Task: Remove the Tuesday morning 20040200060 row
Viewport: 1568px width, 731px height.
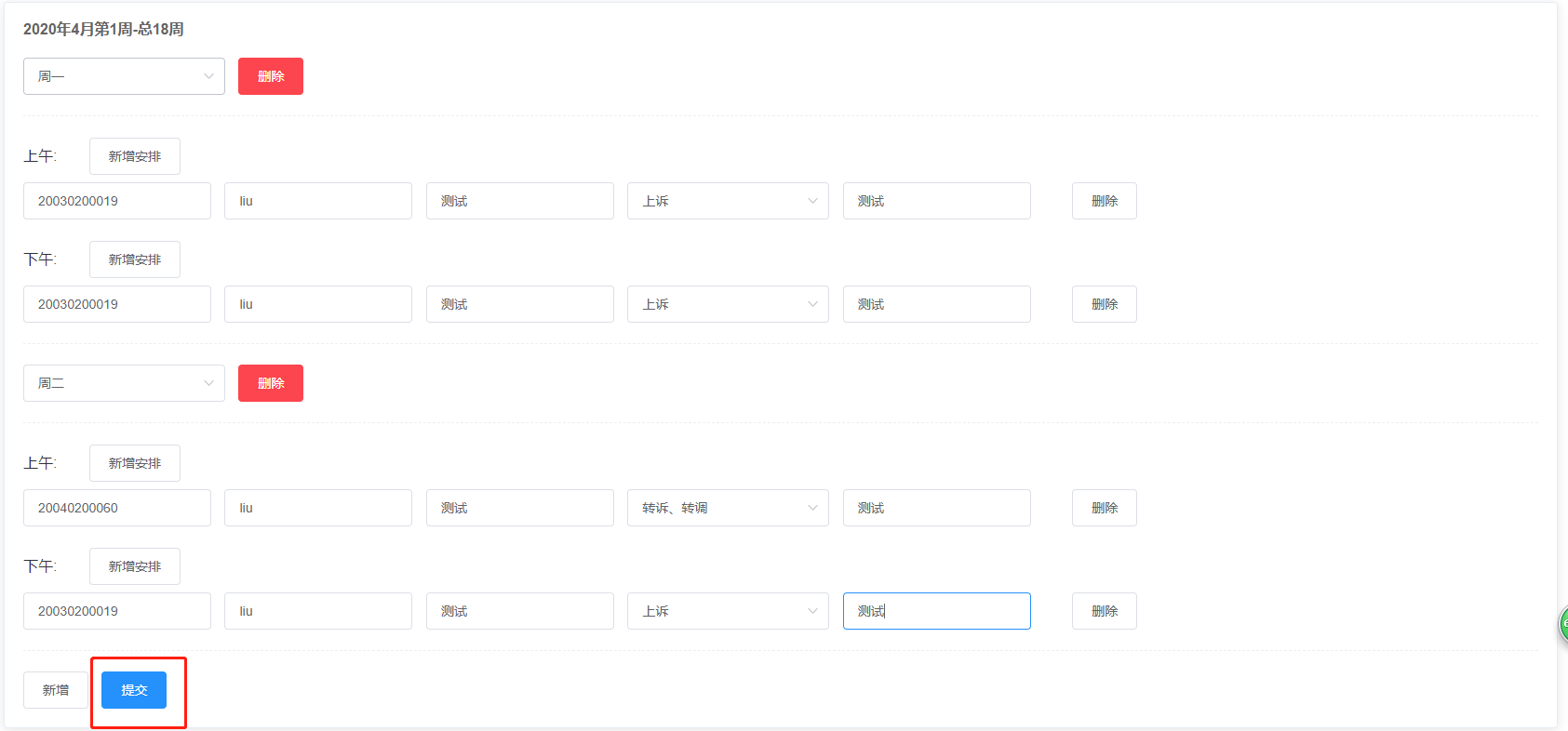Action: (1105, 508)
